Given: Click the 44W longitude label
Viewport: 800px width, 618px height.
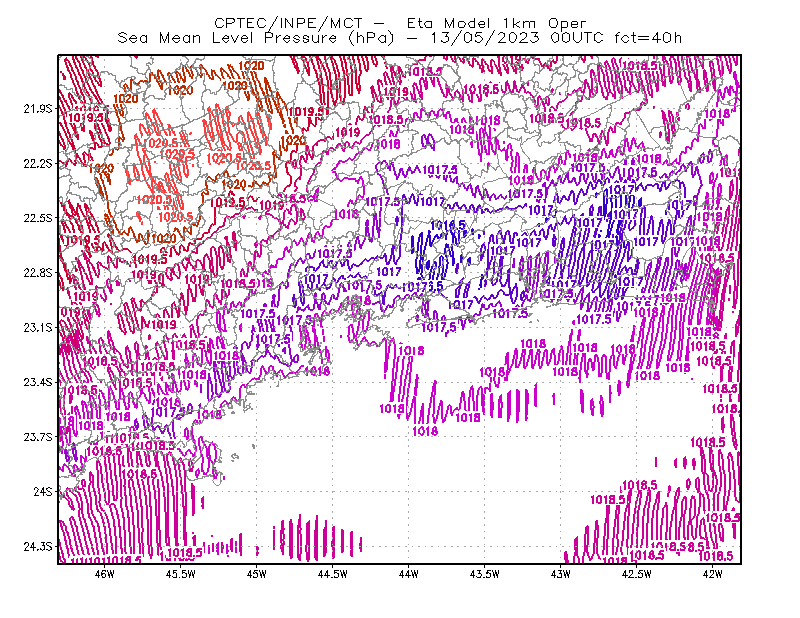Looking at the screenshot, I should point(409,574).
